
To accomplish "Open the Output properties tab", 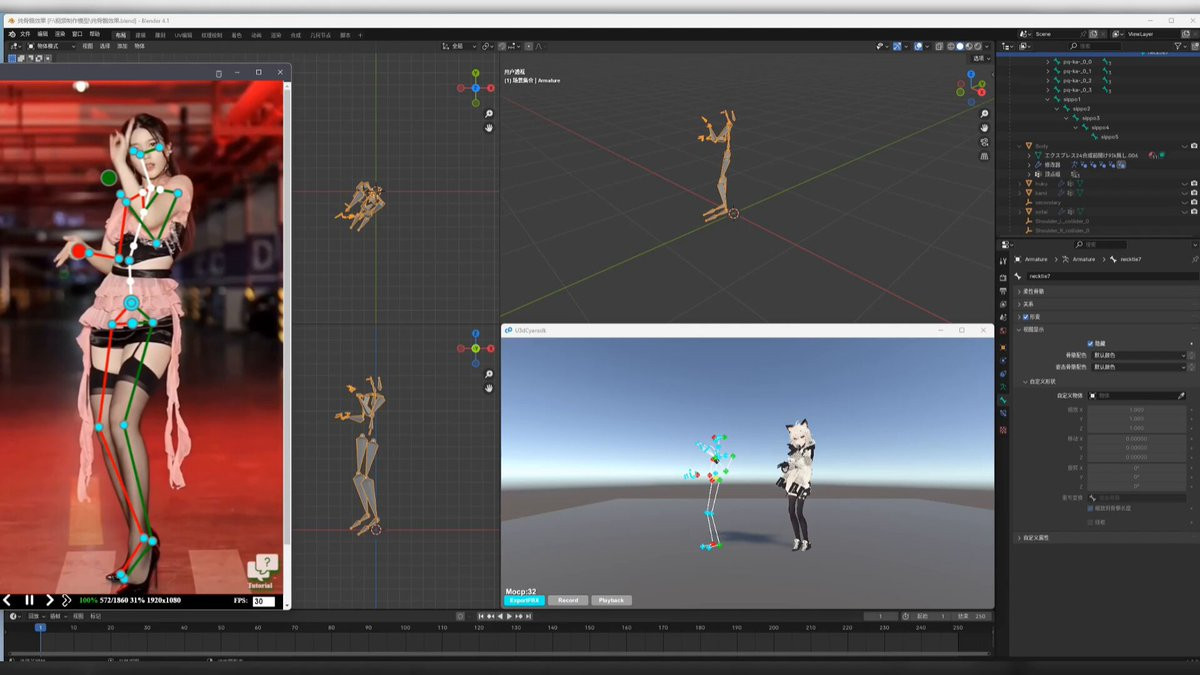I will pos(1003,291).
